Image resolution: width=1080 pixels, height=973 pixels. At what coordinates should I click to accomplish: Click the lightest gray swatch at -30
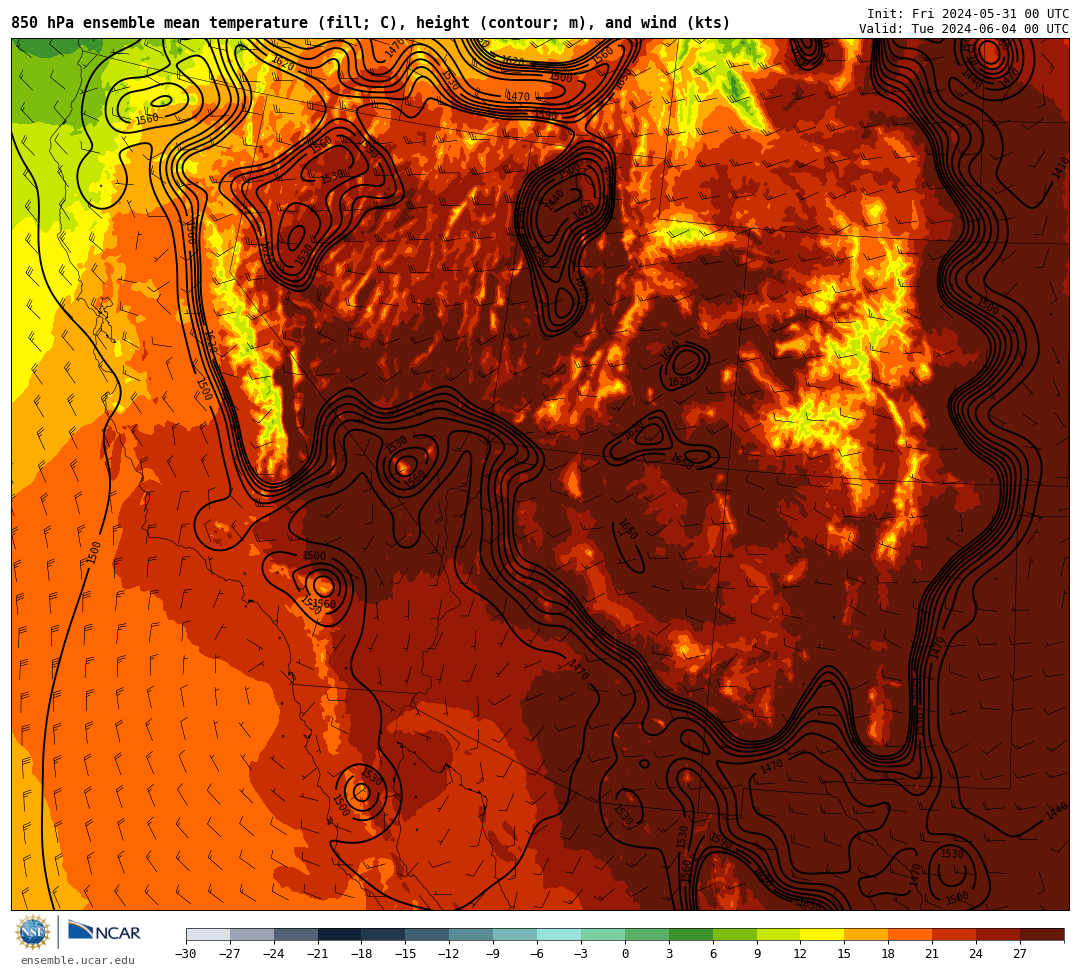coord(208,934)
